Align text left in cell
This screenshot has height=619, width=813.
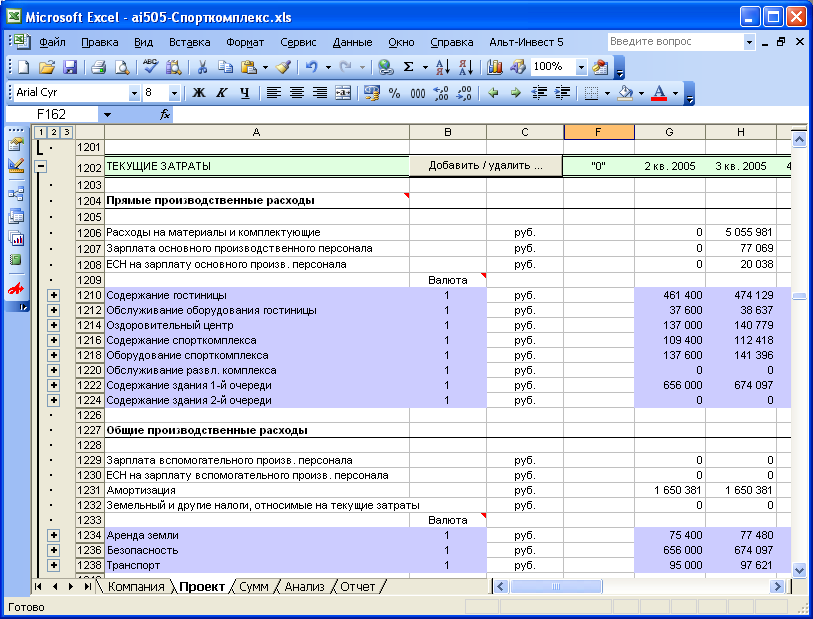tap(273, 93)
